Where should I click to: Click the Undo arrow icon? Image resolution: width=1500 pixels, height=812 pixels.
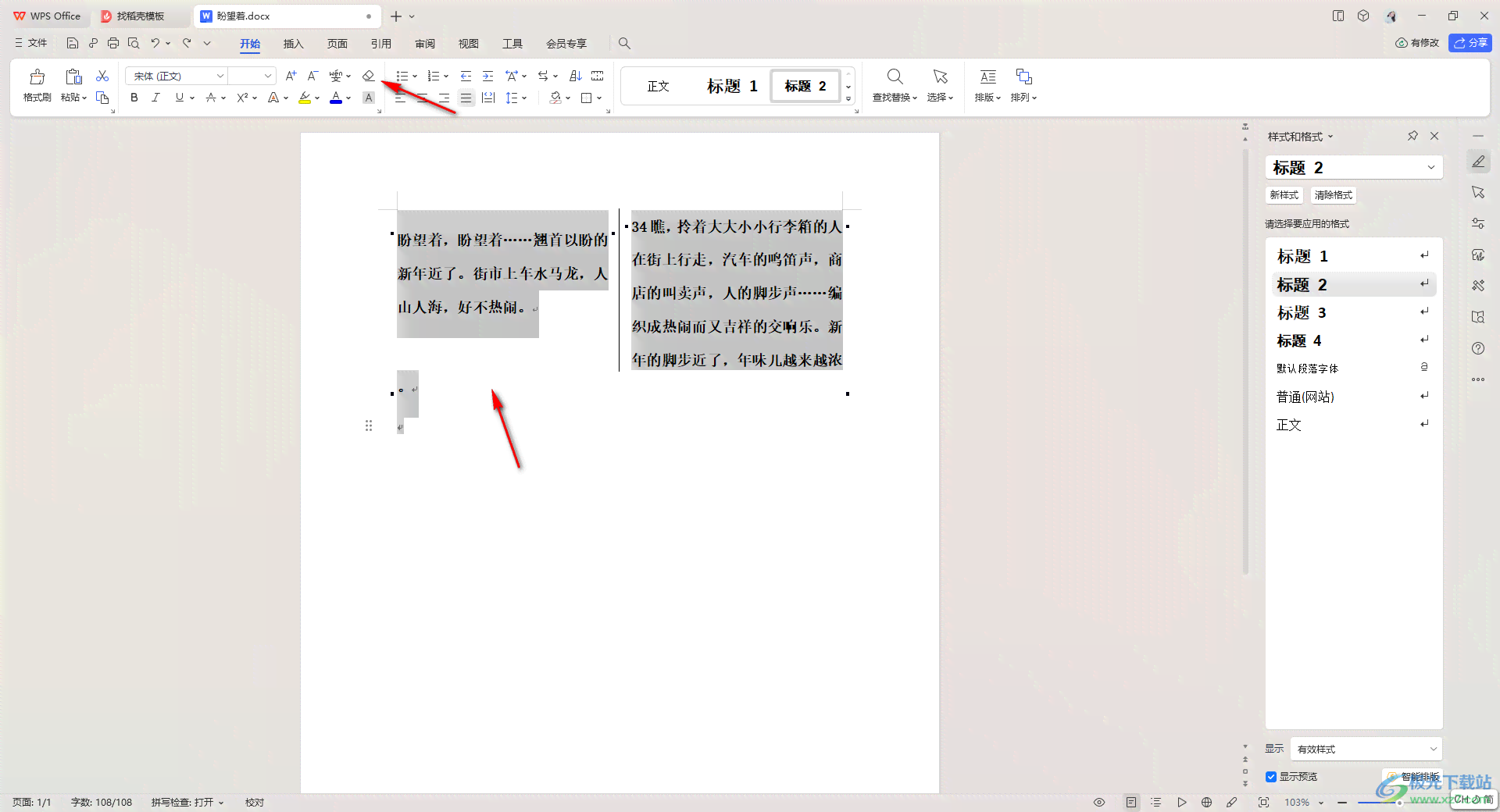pos(155,43)
